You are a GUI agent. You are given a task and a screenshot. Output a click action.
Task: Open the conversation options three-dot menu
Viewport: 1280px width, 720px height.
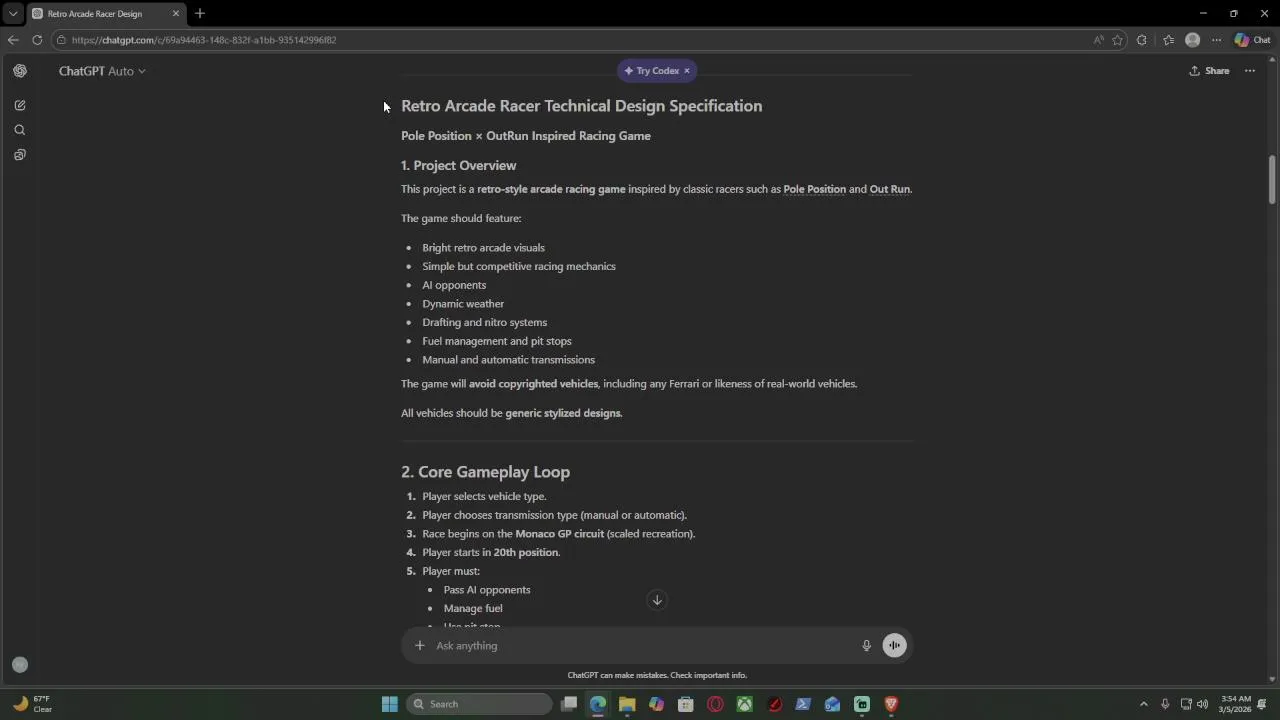(1250, 71)
